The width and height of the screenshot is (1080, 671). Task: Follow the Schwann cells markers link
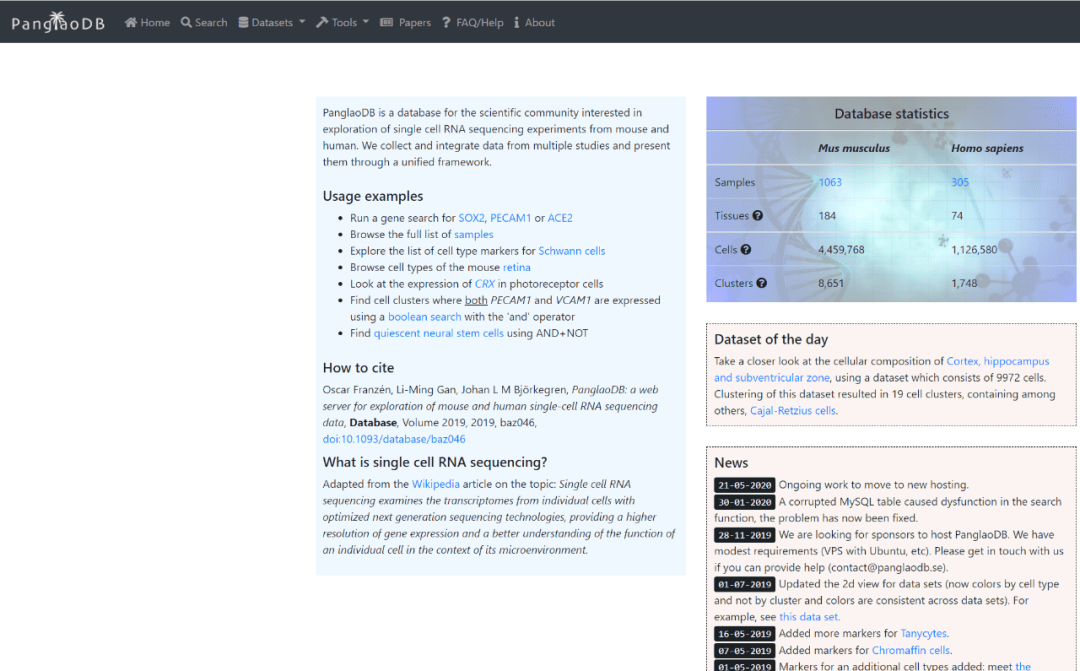pyautogui.click(x=571, y=251)
